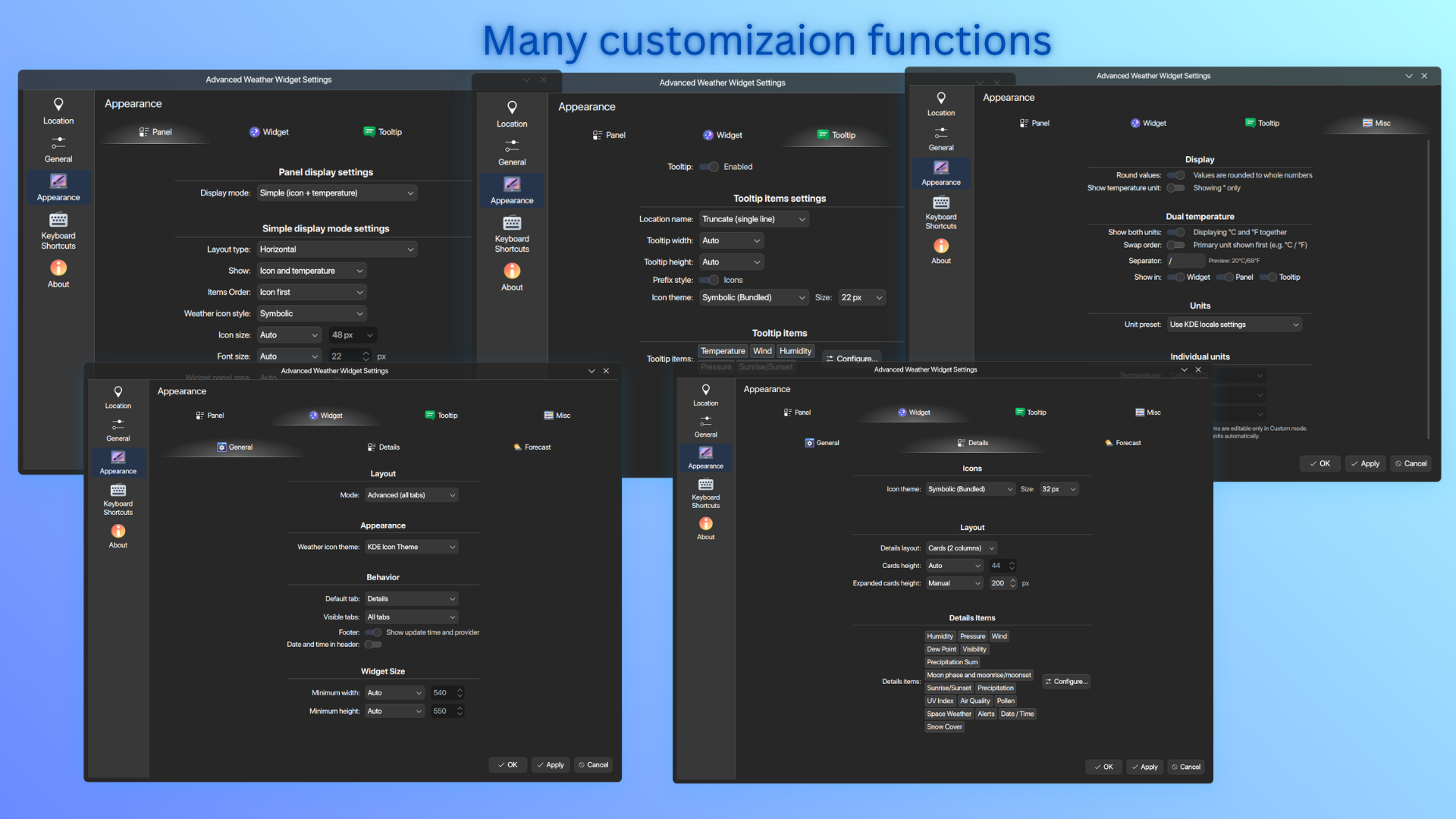This screenshot has height=819, width=1456.
Task: Toggle Date and time in header switch
Action: [373, 645]
